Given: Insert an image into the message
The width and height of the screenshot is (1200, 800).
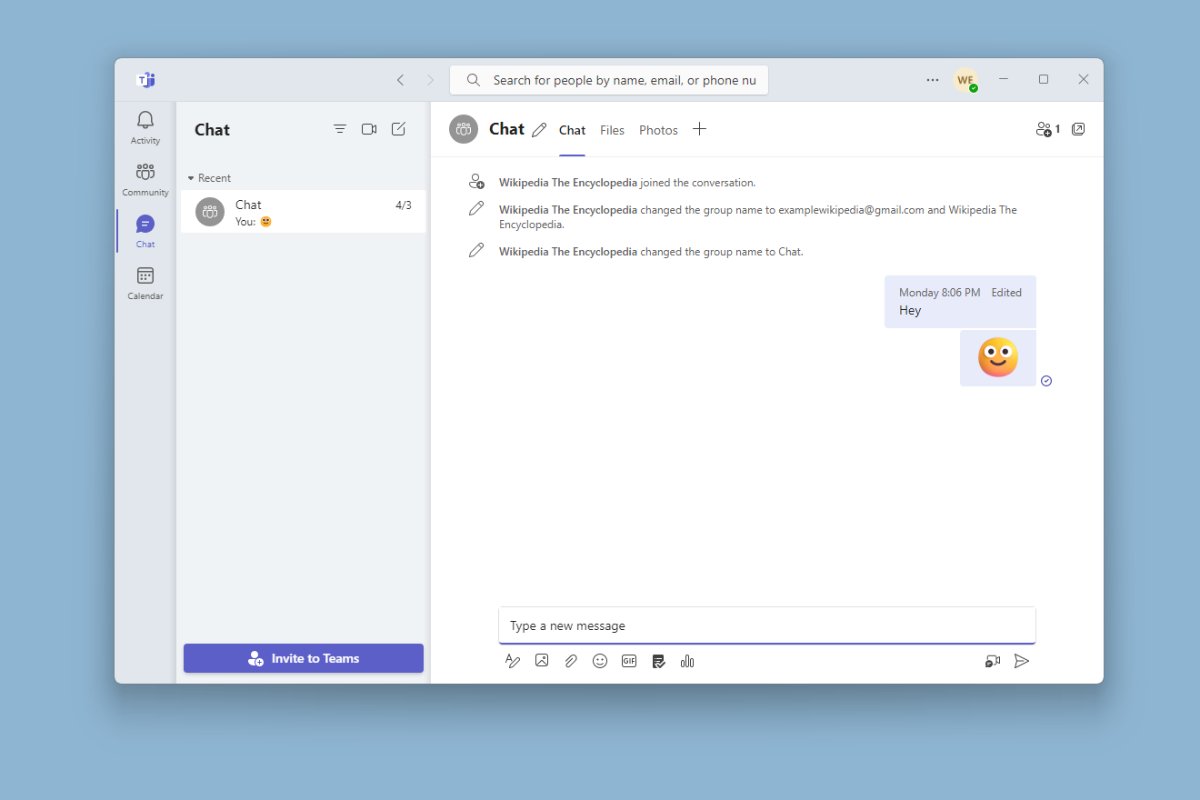Looking at the screenshot, I should 541,661.
